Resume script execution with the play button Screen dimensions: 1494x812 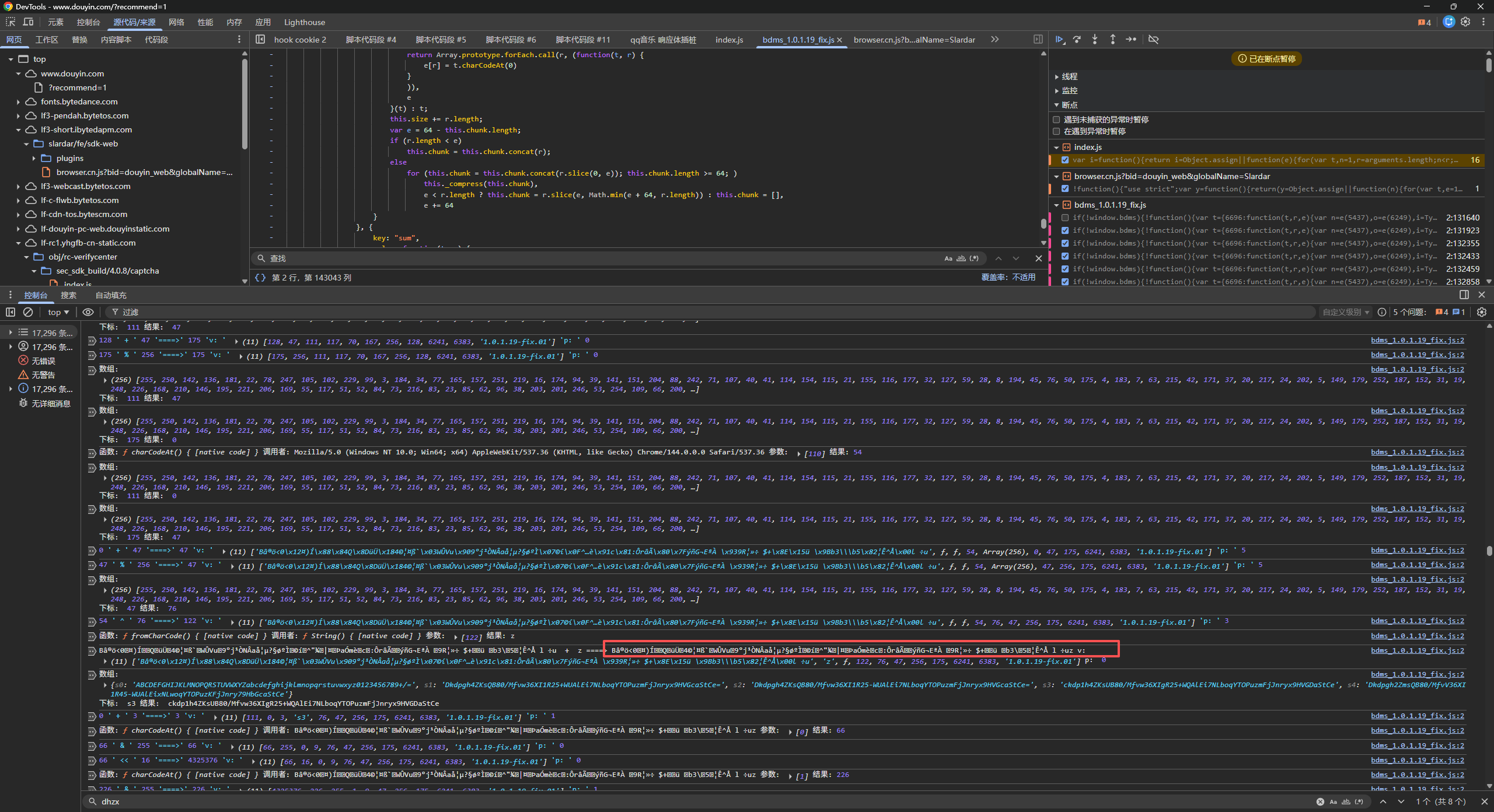click(1059, 40)
